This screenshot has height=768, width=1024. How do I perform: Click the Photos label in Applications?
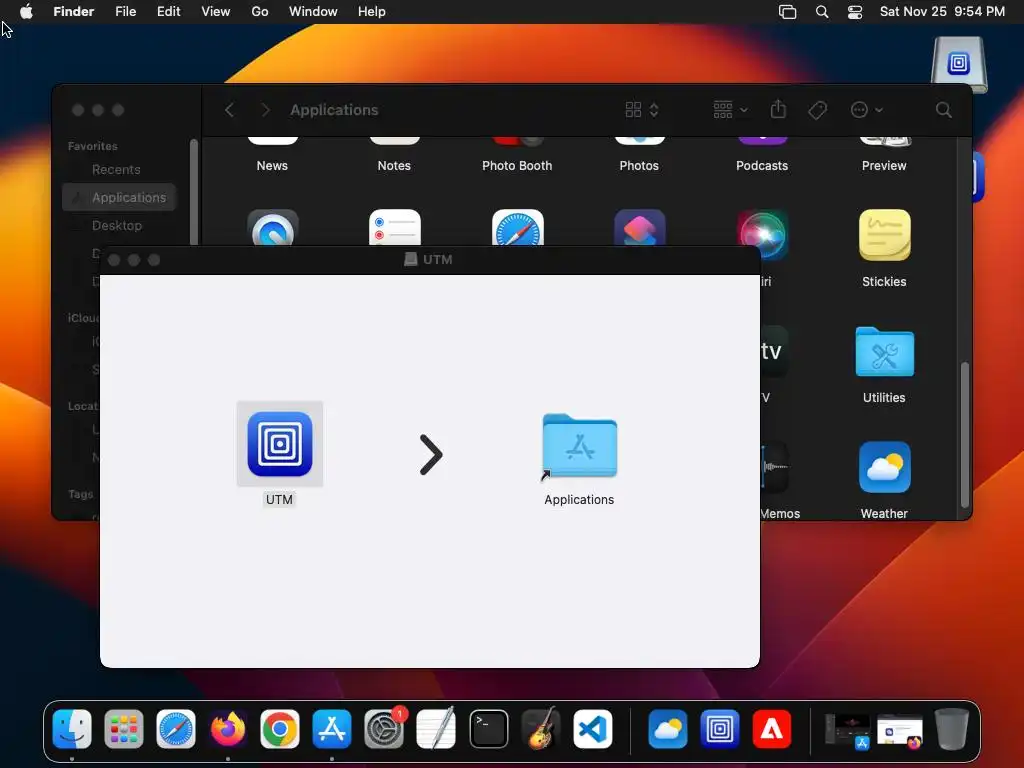639,166
